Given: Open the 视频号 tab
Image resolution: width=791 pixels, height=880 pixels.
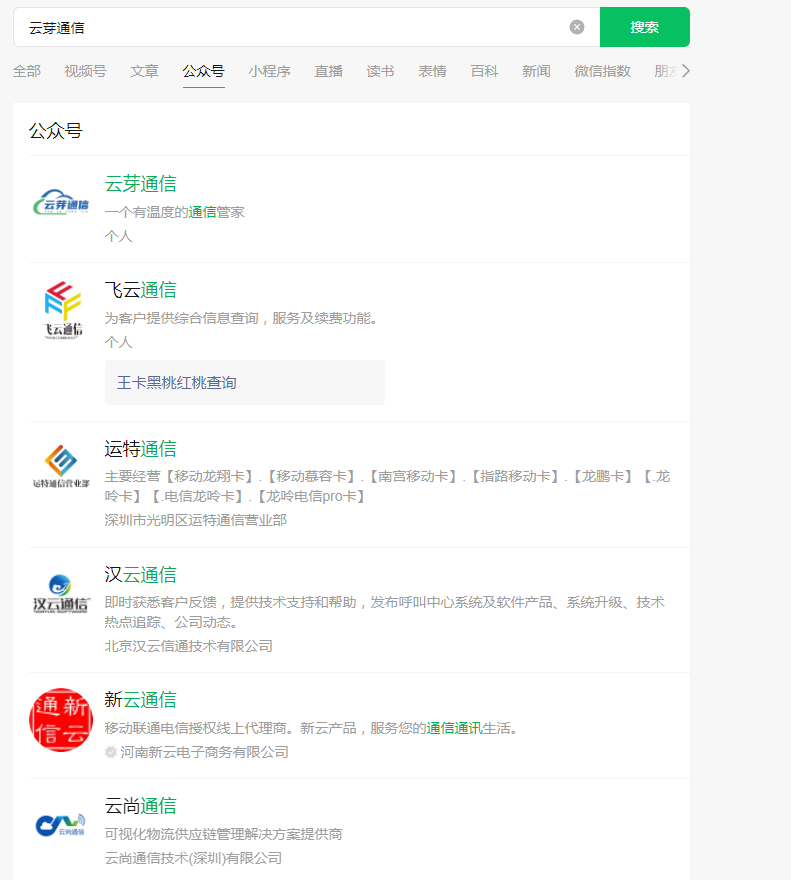Looking at the screenshot, I should 85,71.
